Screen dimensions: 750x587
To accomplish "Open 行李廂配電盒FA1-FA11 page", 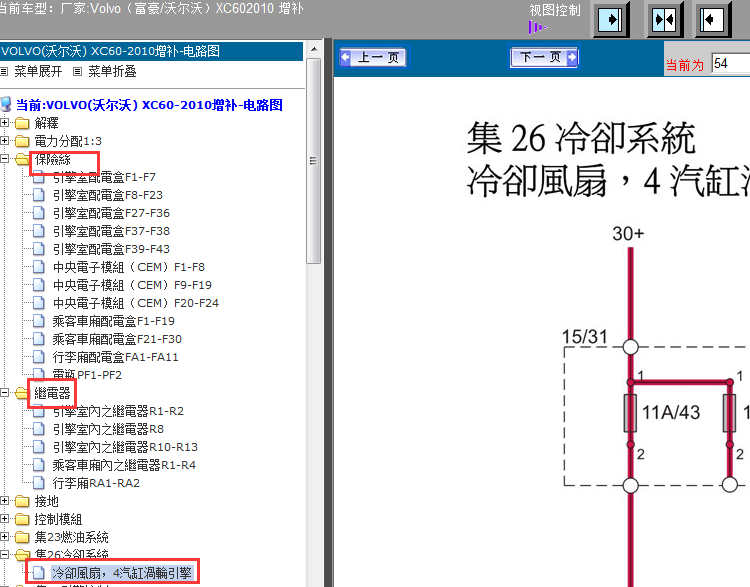I will [115, 357].
